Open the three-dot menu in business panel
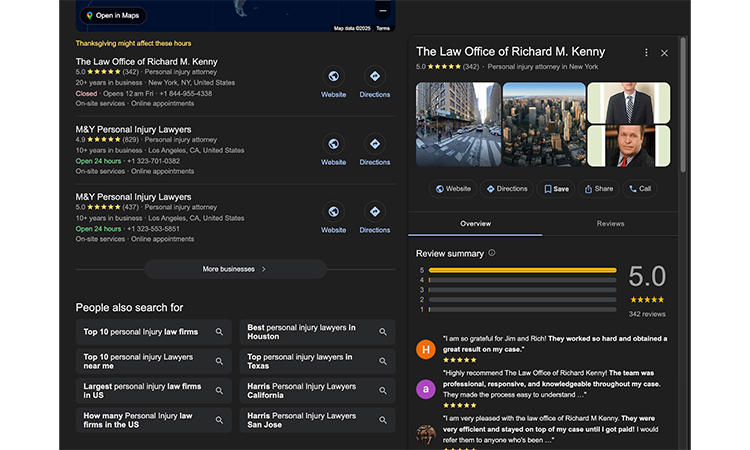This screenshot has width=750, height=450. click(646, 52)
